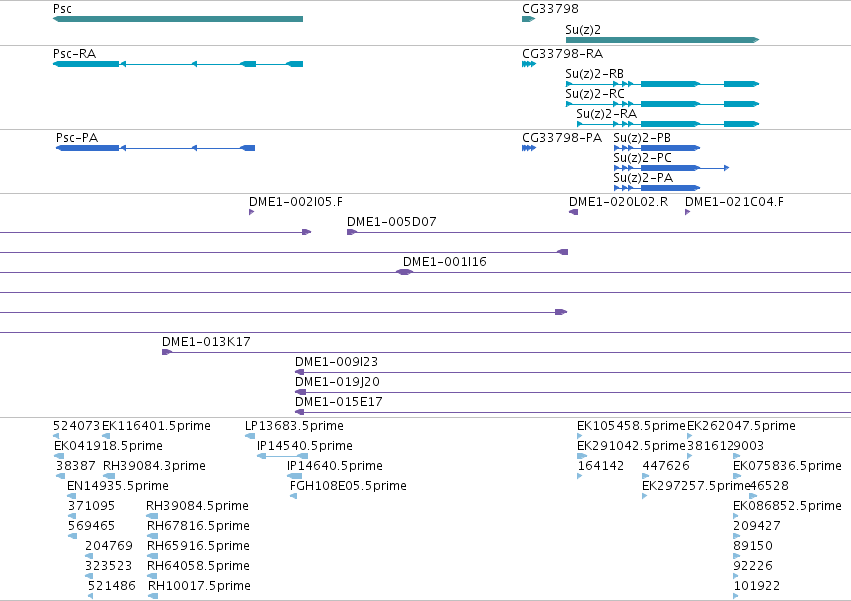Image resolution: width=851 pixels, height=601 pixels.
Task: Open EST EK291042.5prime
Action: [631, 446]
